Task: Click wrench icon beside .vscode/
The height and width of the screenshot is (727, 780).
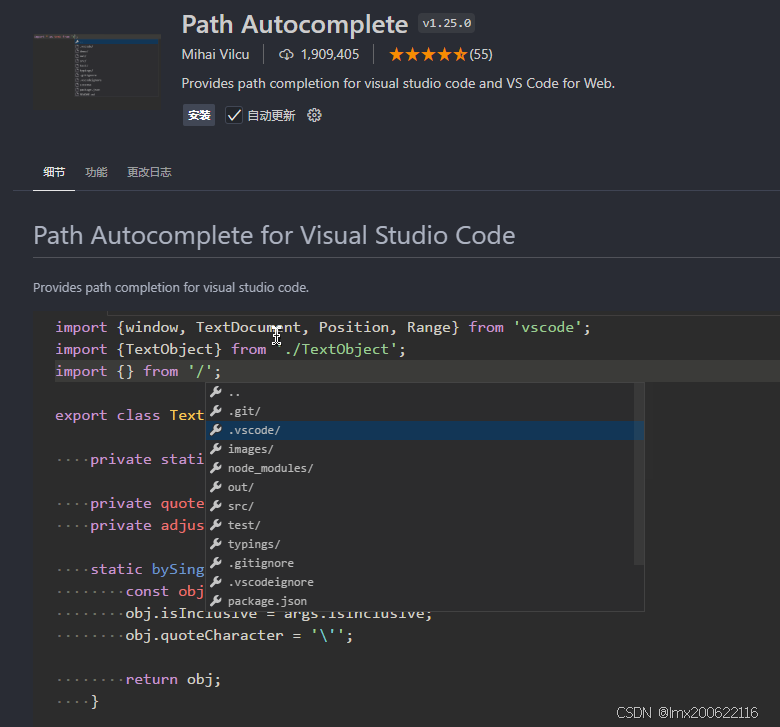Action: [x=216, y=429]
